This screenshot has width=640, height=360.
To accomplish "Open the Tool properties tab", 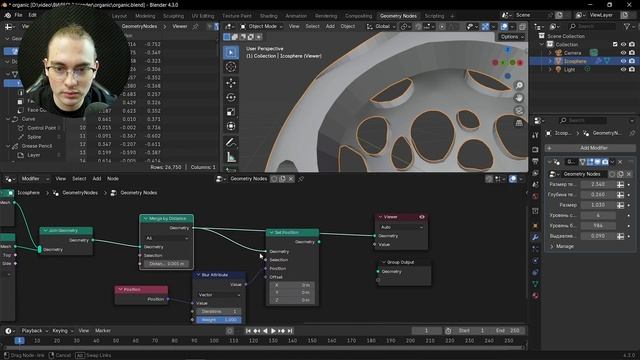I will (x=535, y=136).
